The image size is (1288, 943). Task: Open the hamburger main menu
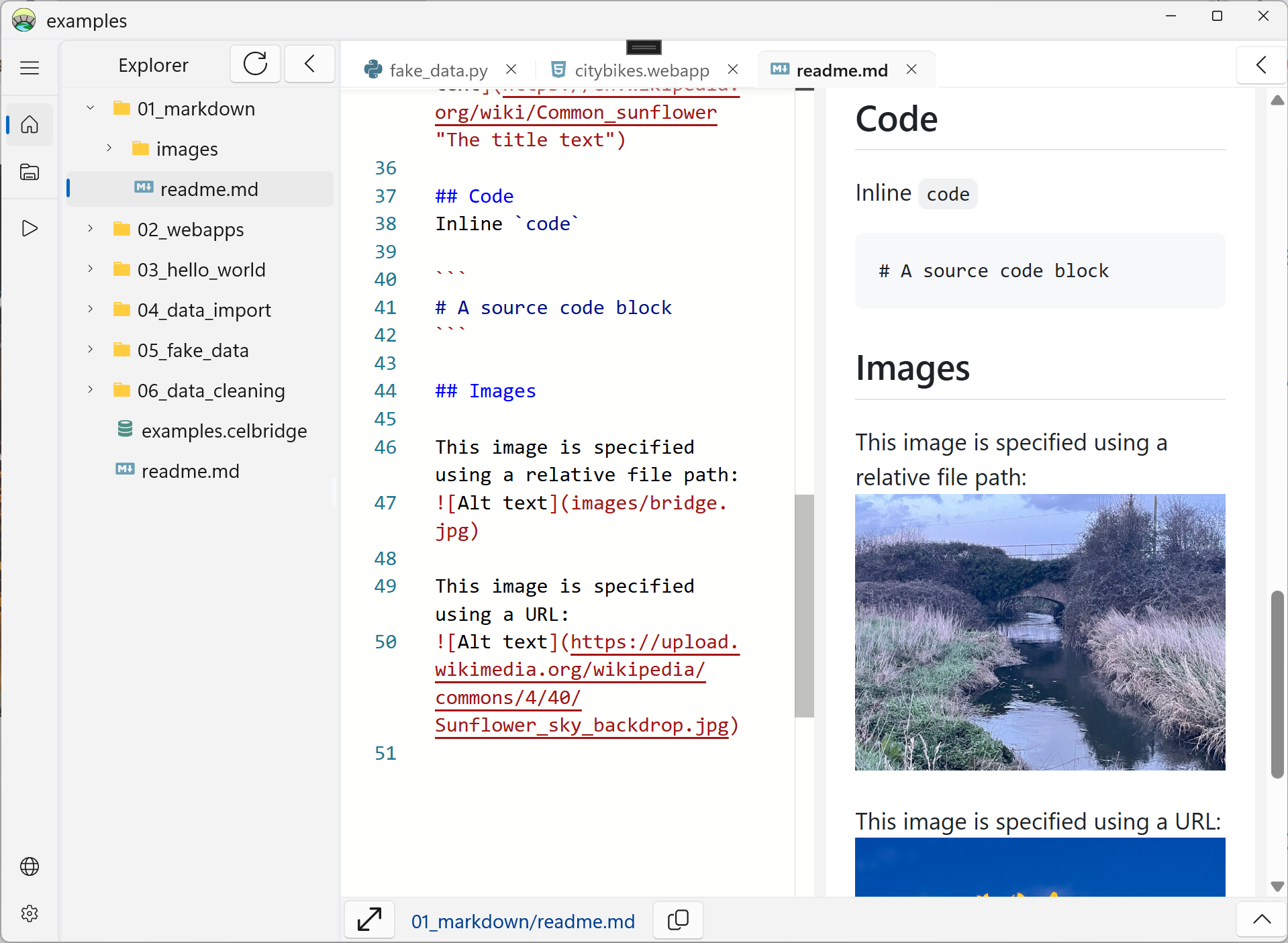coord(30,68)
